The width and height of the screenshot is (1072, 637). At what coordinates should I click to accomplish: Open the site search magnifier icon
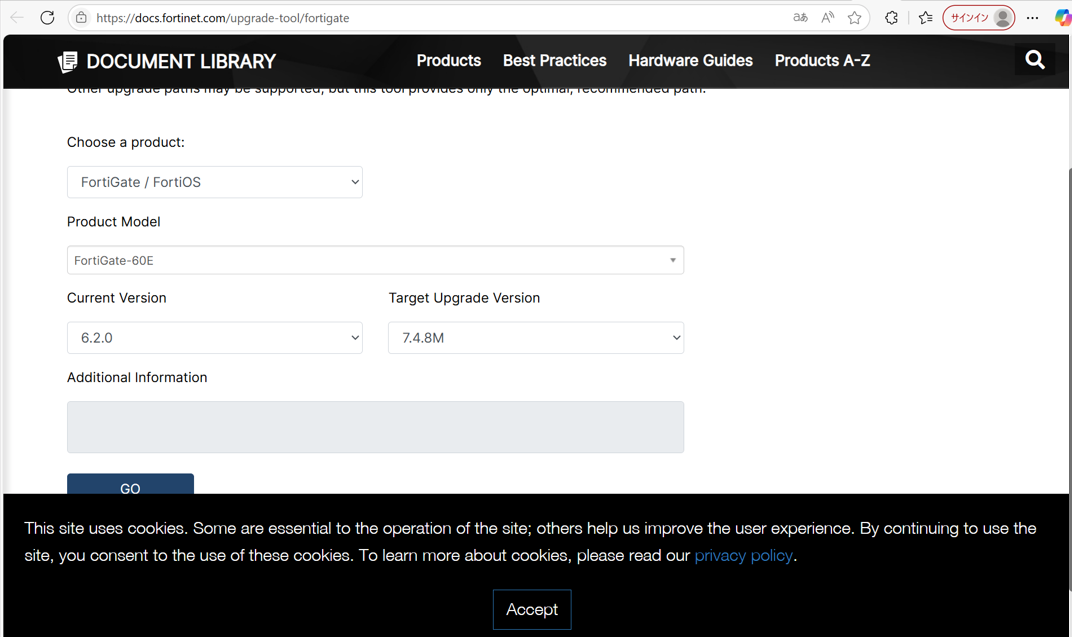coord(1035,60)
